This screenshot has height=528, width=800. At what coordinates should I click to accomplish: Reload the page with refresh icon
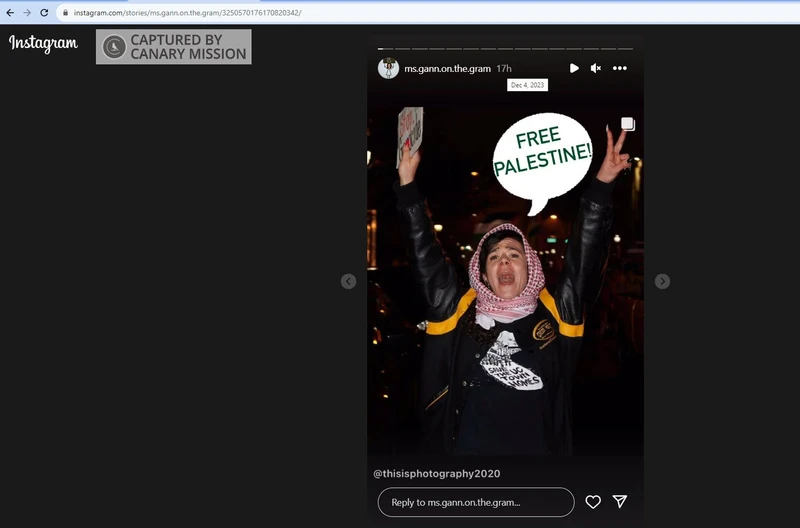click(44, 13)
